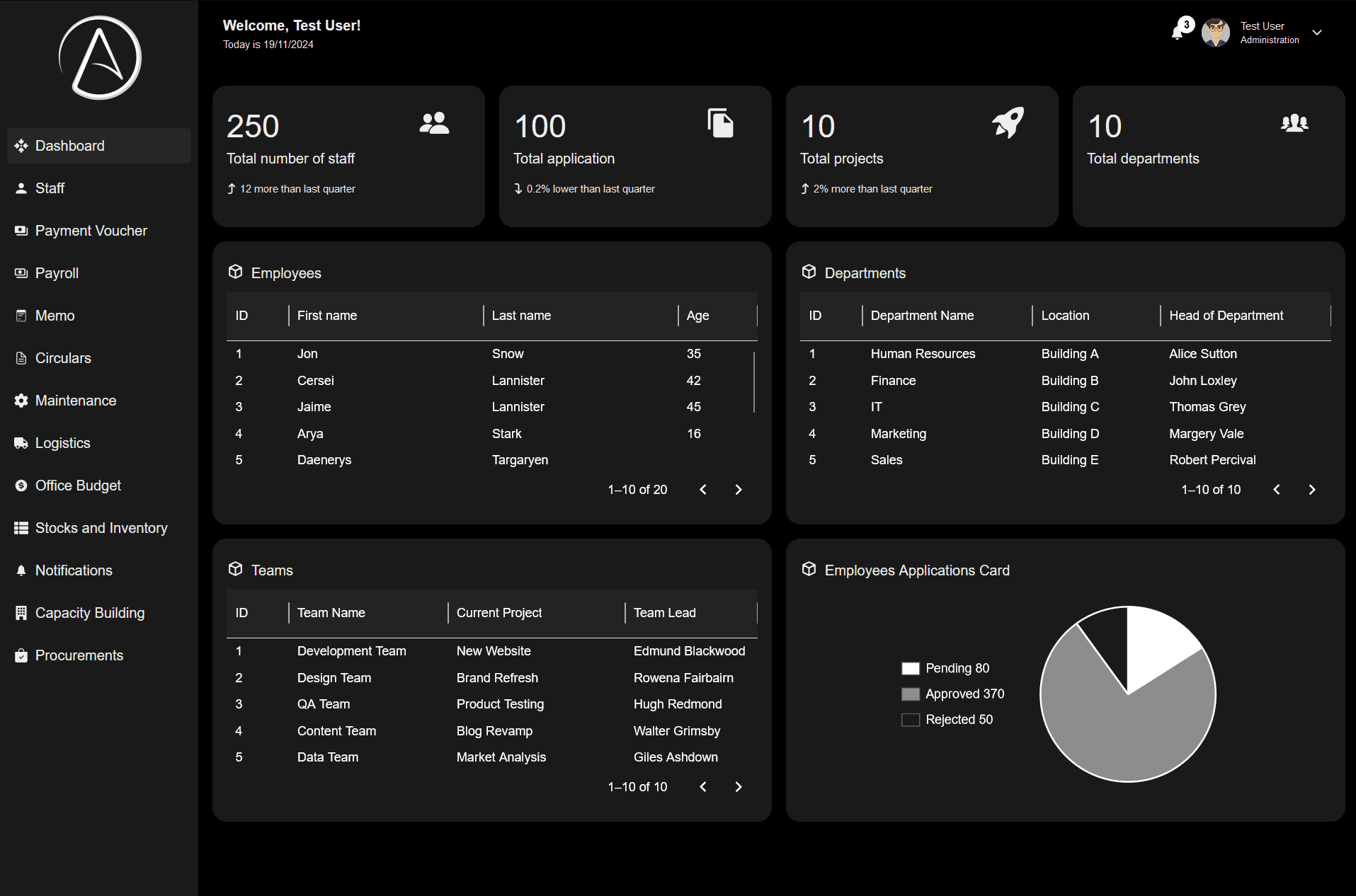Click the group icon on the Total departments card
1356x896 pixels.
pyautogui.click(x=1294, y=123)
